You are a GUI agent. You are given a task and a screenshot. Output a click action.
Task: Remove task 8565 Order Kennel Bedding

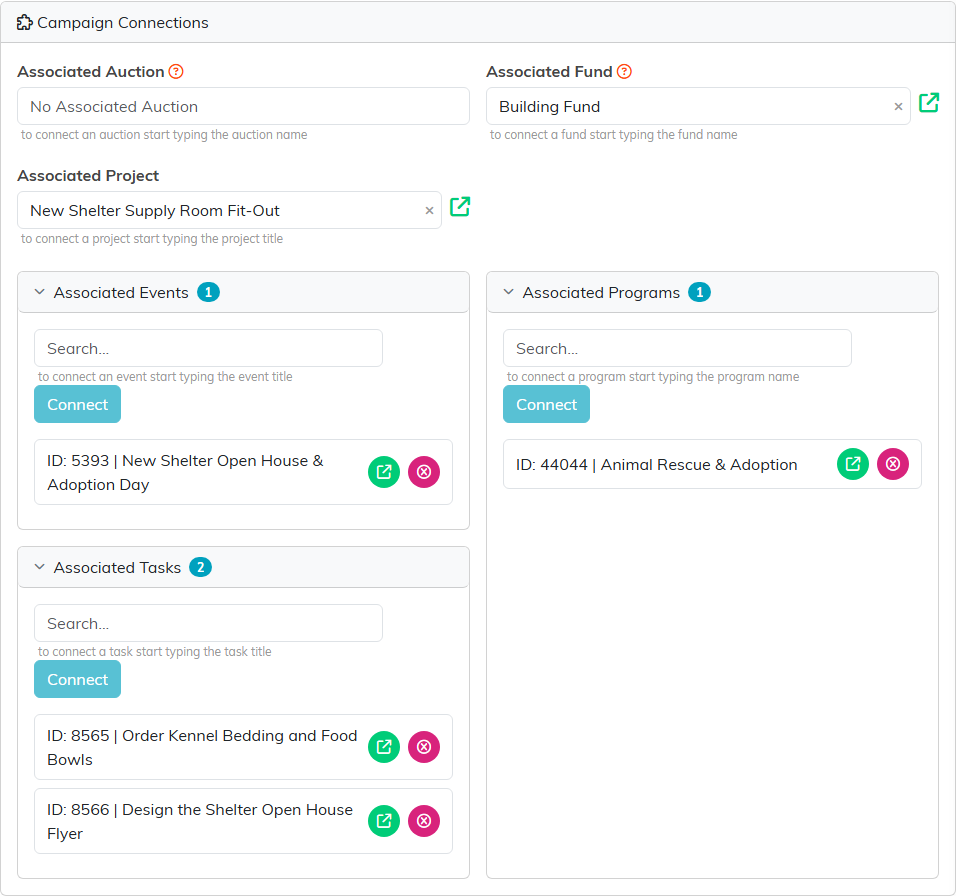(424, 747)
